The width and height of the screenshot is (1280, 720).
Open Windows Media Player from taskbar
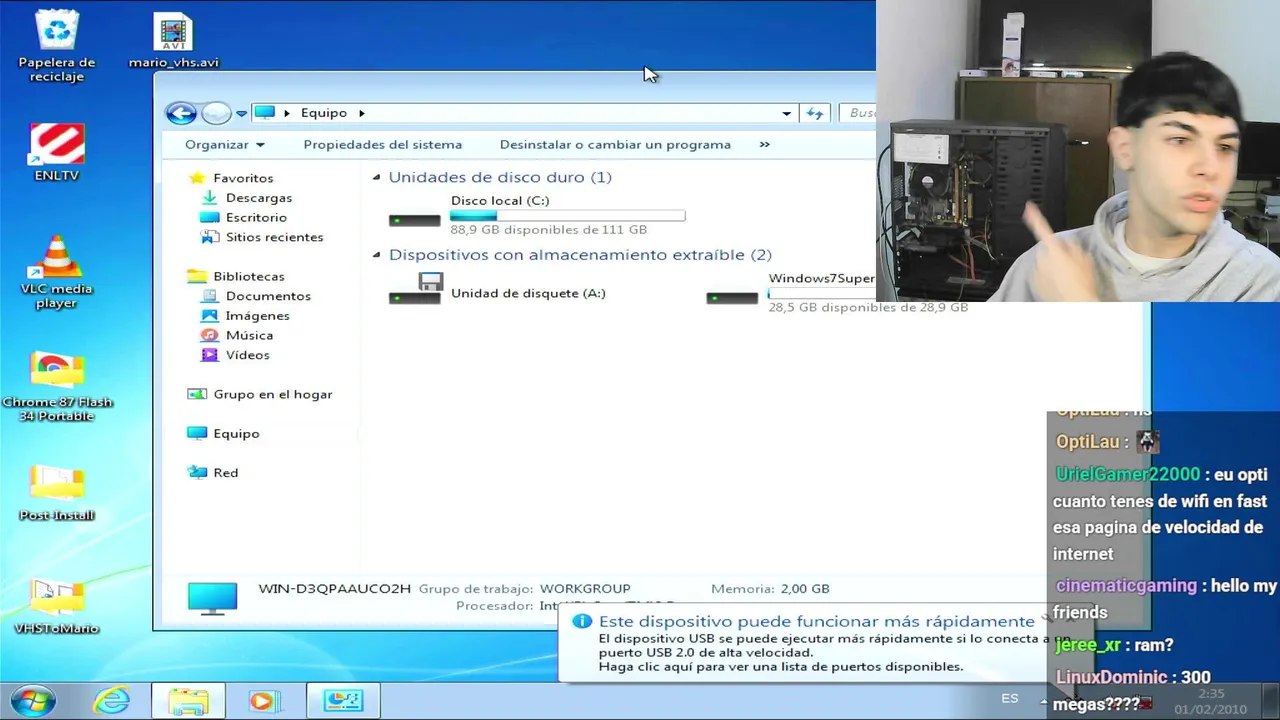point(263,701)
